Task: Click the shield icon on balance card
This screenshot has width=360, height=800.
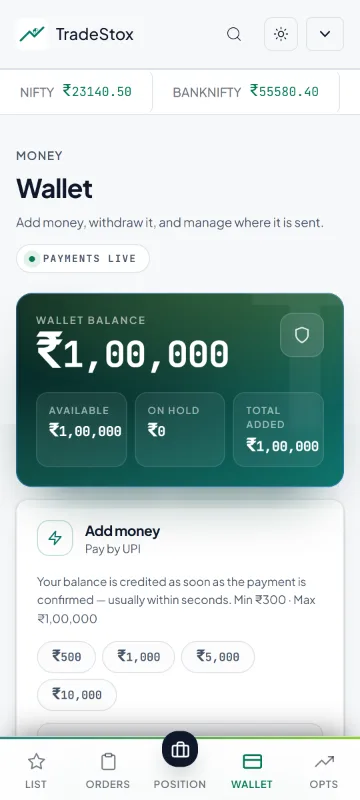Action: pyautogui.click(x=302, y=335)
